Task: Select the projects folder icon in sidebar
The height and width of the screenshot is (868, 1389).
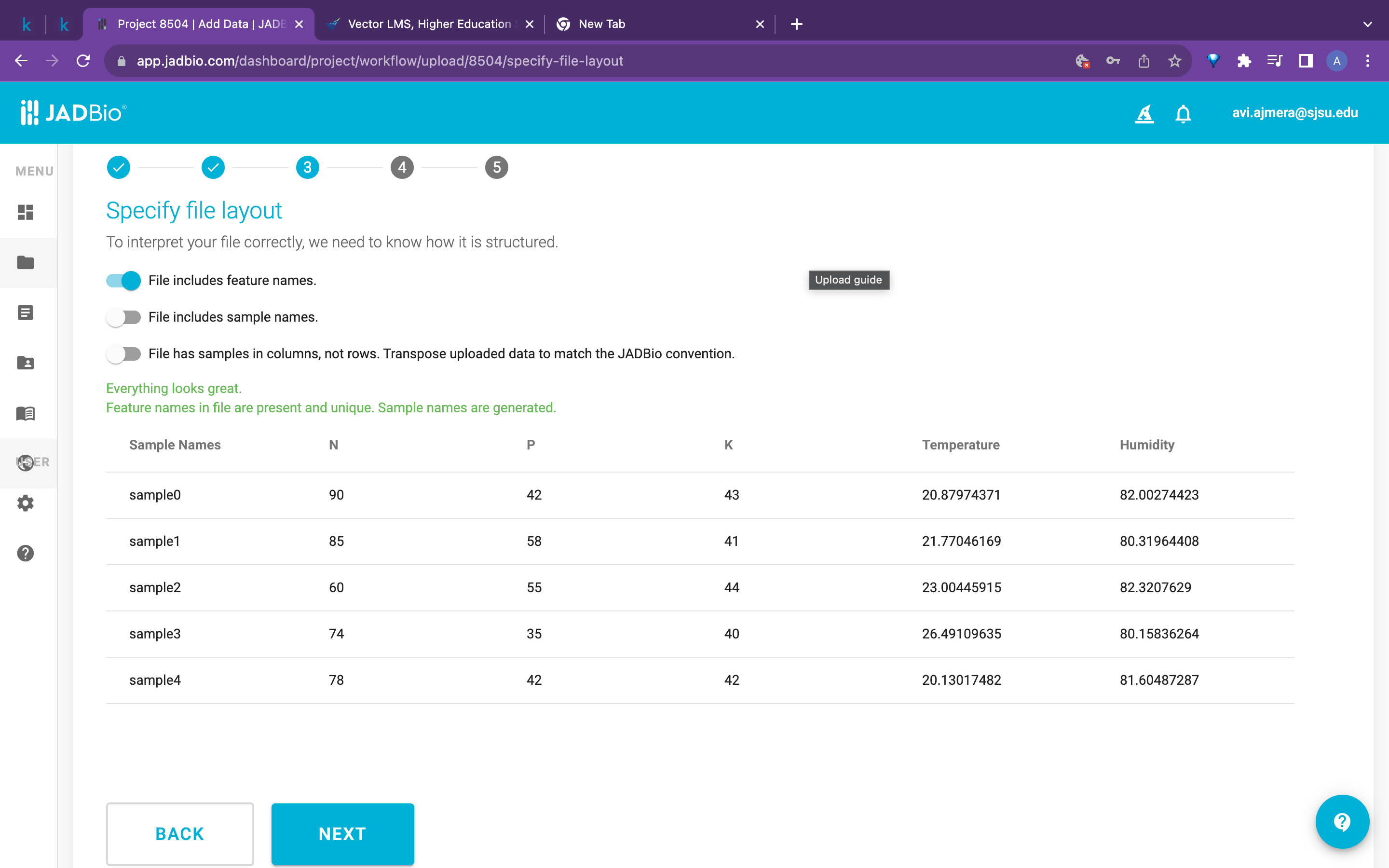Action: tap(25, 262)
